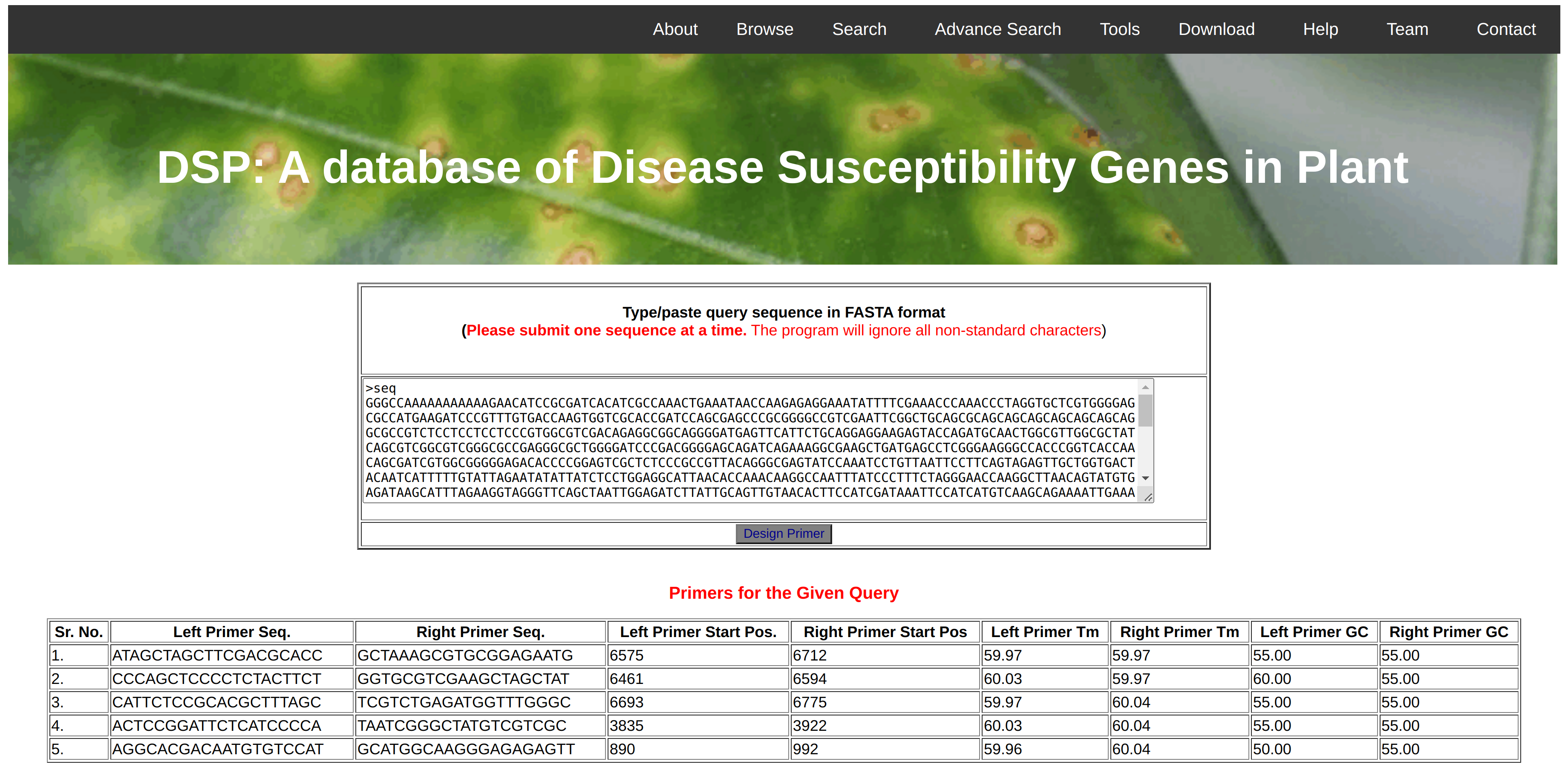Click left start position 3835

(626, 726)
